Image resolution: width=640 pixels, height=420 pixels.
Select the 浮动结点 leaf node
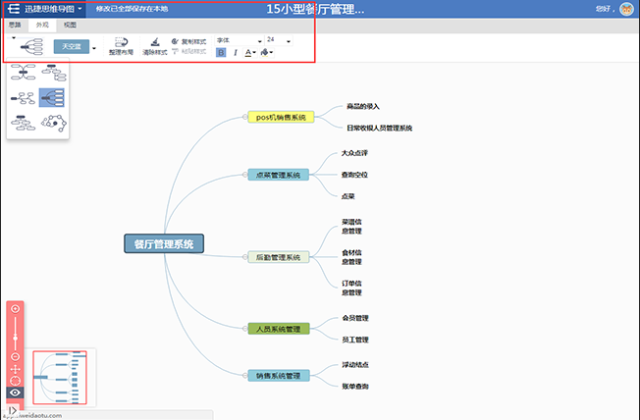(x=355, y=364)
